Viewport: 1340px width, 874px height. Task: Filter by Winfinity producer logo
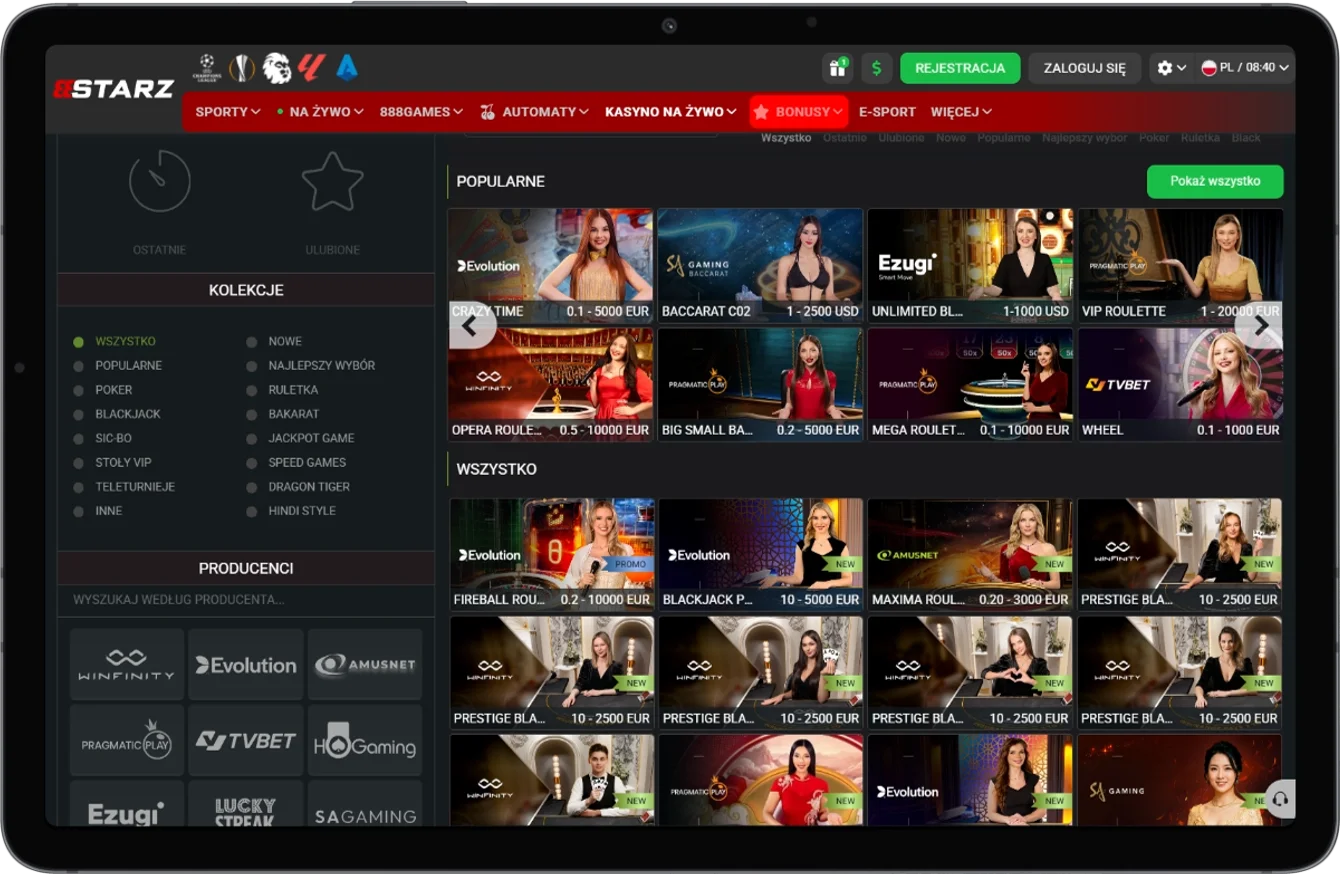click(x=127, y=664)
